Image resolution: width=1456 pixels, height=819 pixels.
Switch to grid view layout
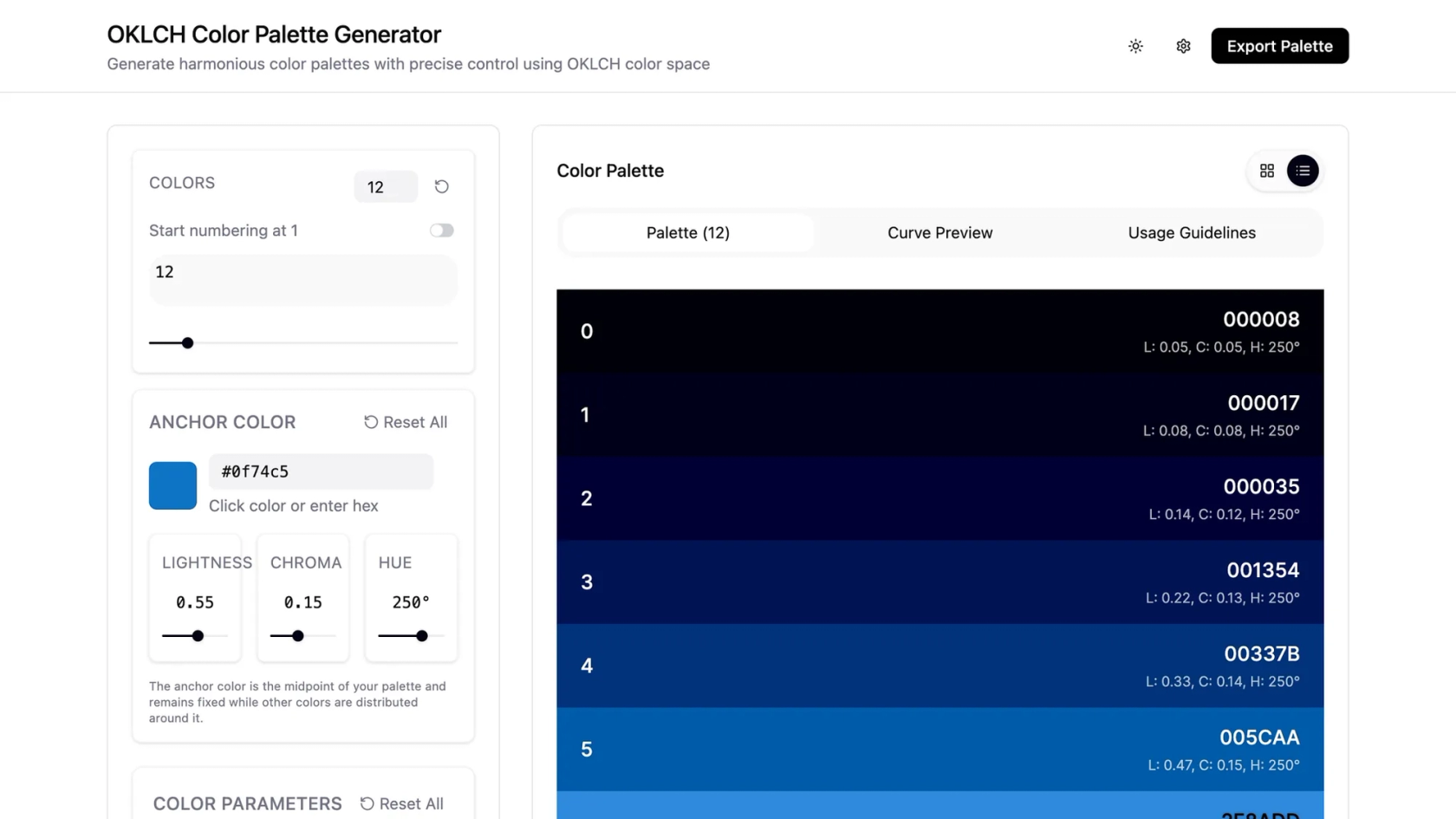click(1266, 171)
